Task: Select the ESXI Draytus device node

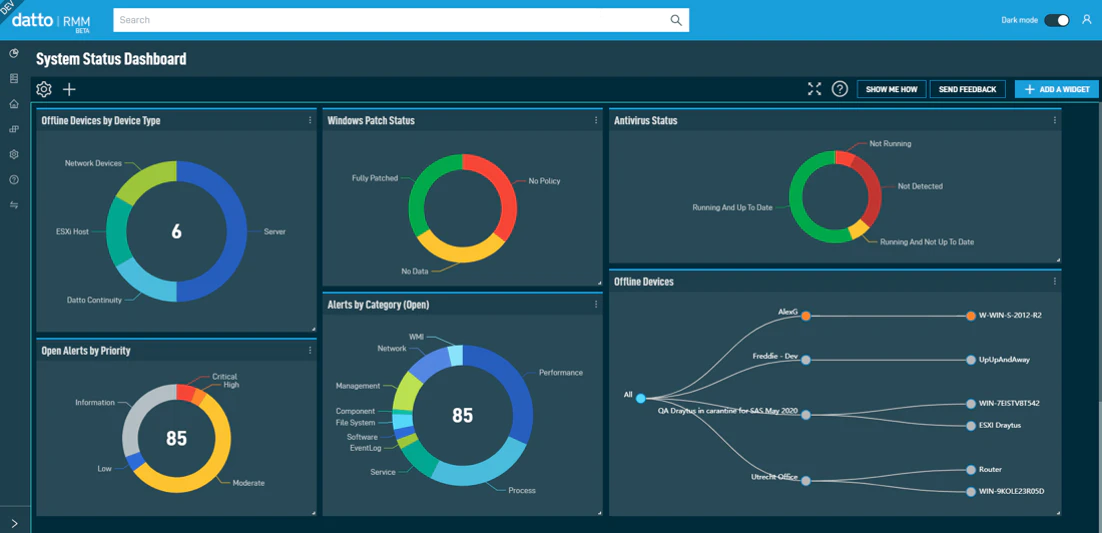Action: coord(971,425)
